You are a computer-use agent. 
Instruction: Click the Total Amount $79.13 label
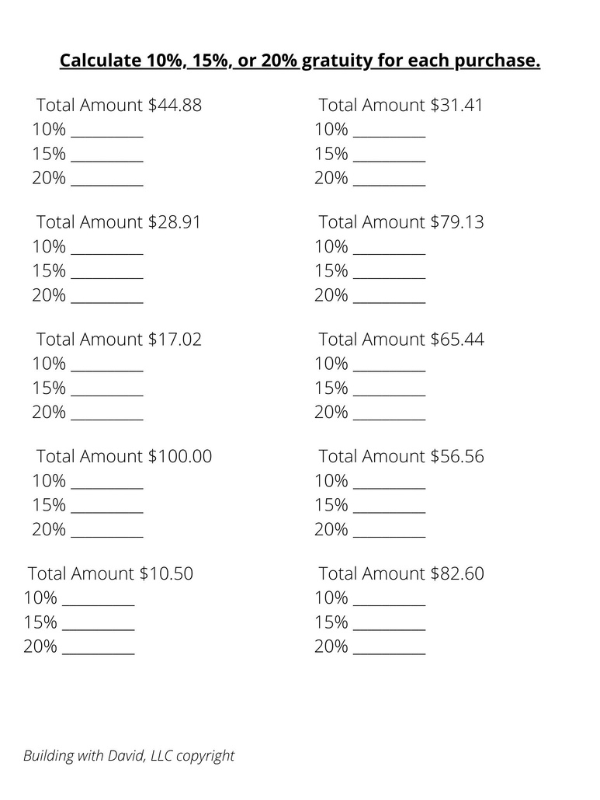tap(402, 222)
